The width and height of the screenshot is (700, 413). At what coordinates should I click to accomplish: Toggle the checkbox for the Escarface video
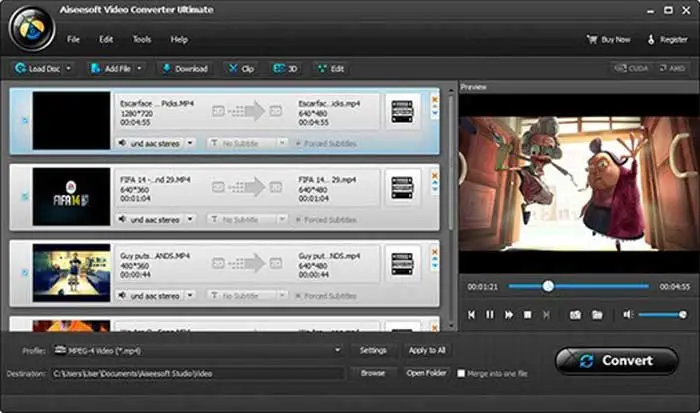click(25, 120)
